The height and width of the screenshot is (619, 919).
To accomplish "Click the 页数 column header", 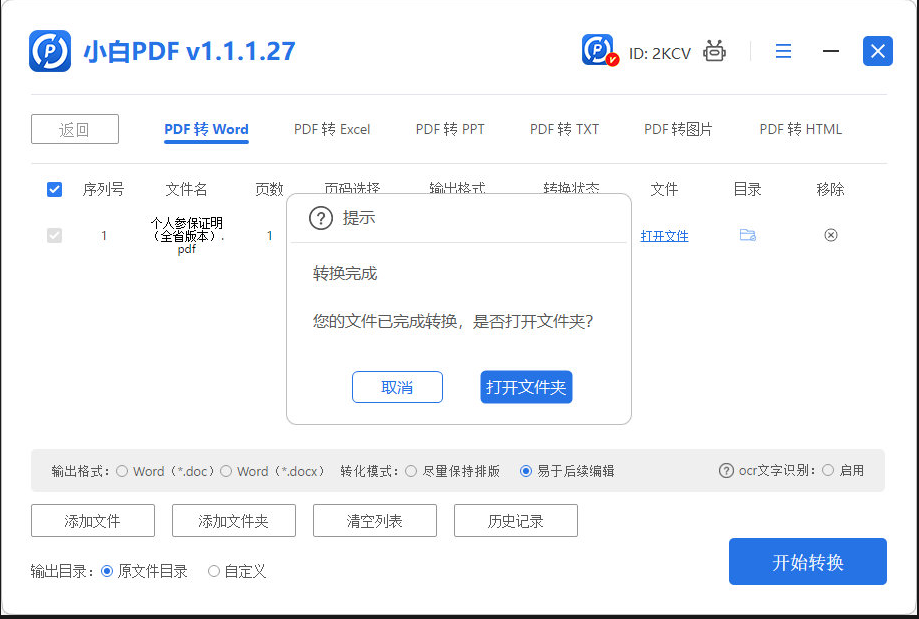I will click(269, 189).
